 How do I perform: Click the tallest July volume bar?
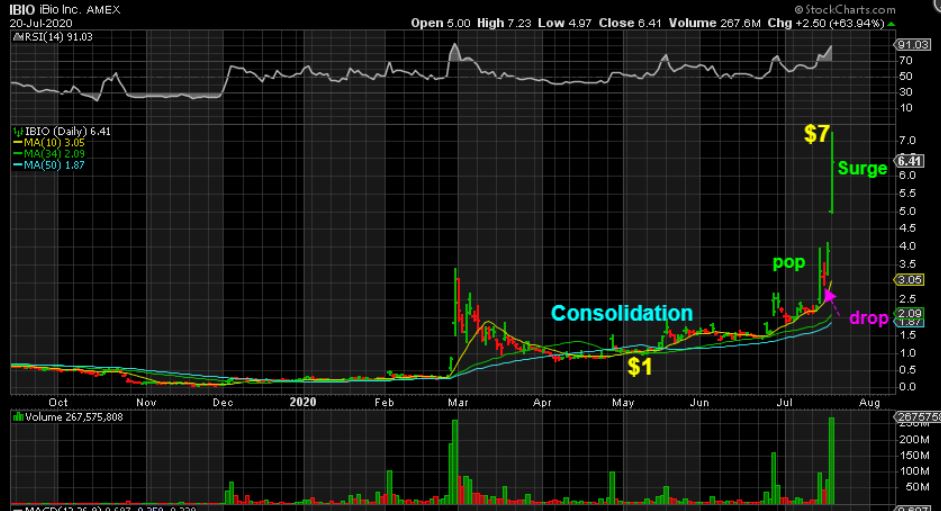[831, 461]
